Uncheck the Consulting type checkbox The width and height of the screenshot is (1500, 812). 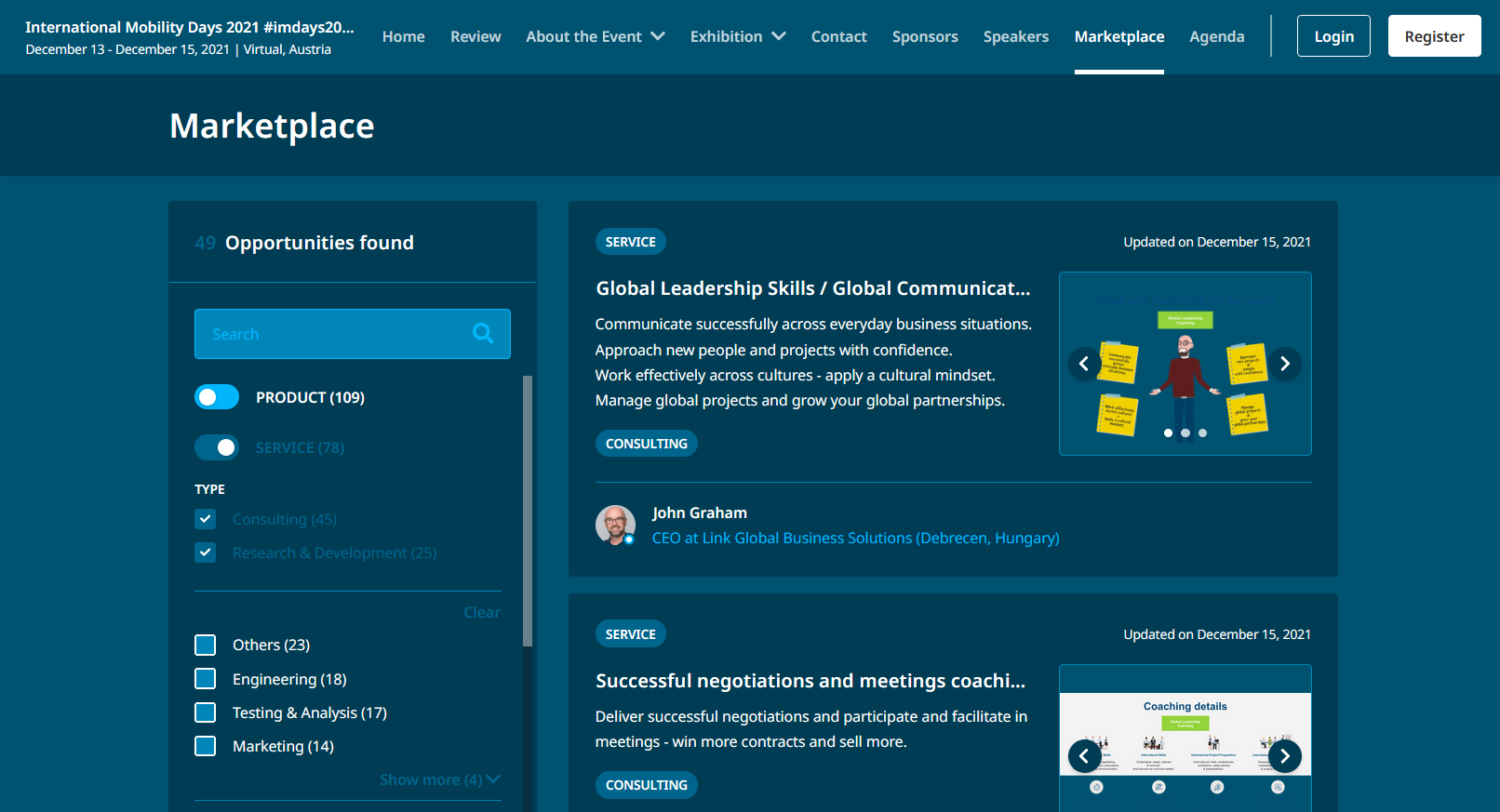tap(206, 519)
